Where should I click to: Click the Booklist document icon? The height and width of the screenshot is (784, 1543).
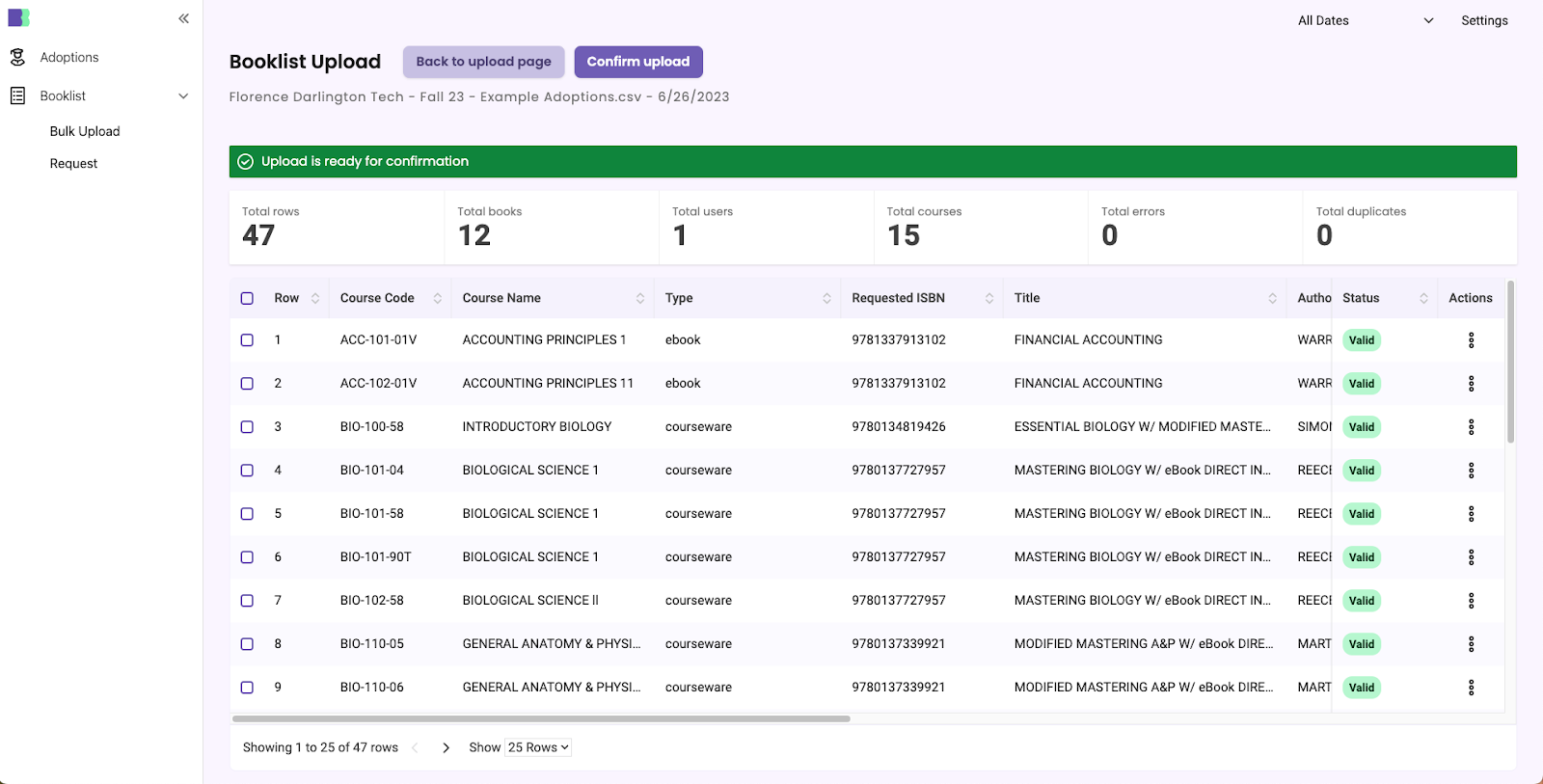[17, 95]
